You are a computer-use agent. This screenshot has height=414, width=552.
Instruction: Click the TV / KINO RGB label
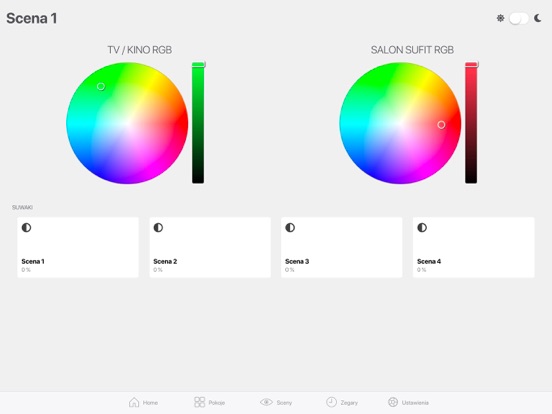(x=140, y=50)
